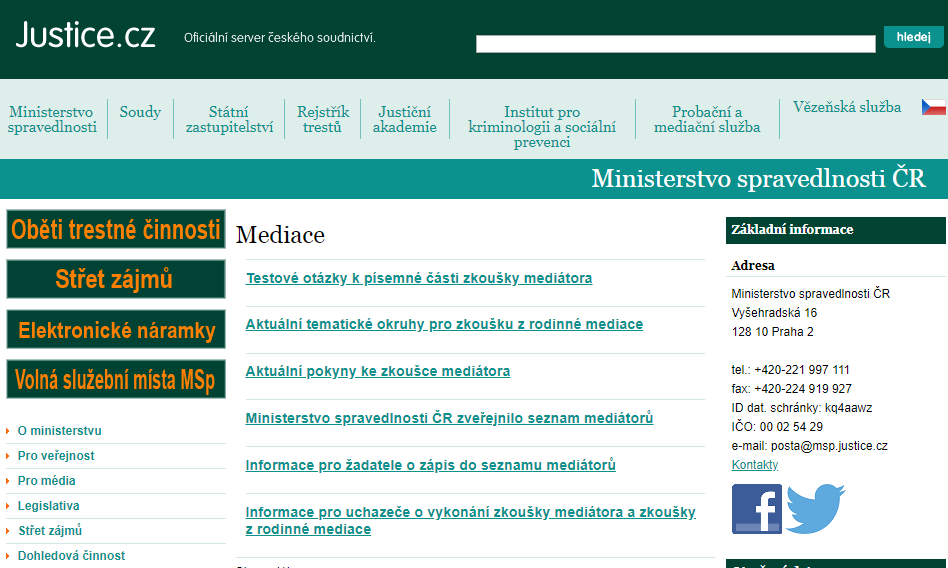Open Soudy nav item
This screenshot has height=568, width=948.
[140, 112]
